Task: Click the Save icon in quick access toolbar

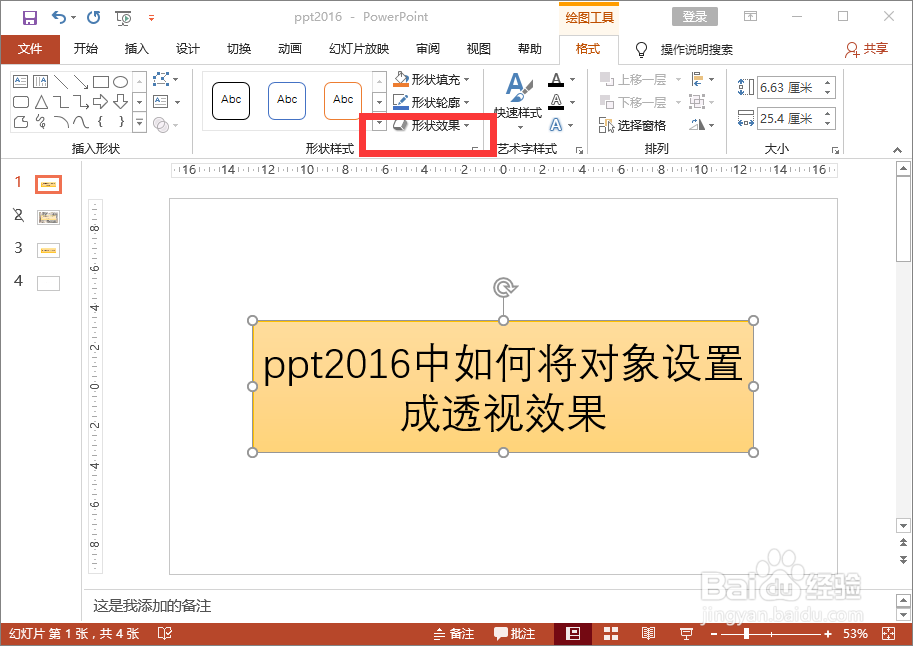Action: 30,17
